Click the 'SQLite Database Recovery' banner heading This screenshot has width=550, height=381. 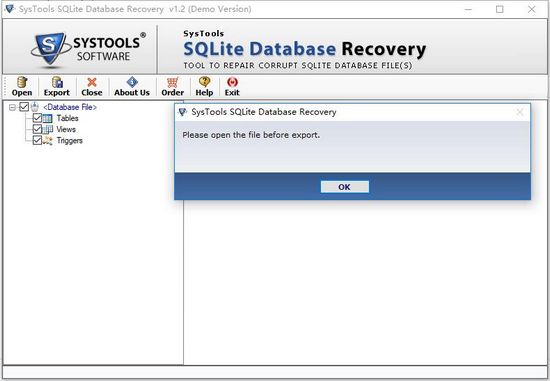point(304,49)
